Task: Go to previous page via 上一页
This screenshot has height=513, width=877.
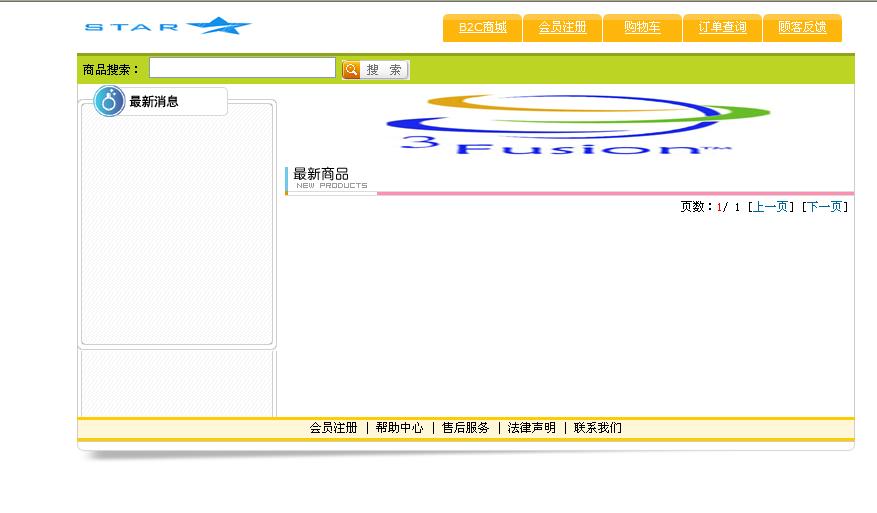Action: [770, 207]
